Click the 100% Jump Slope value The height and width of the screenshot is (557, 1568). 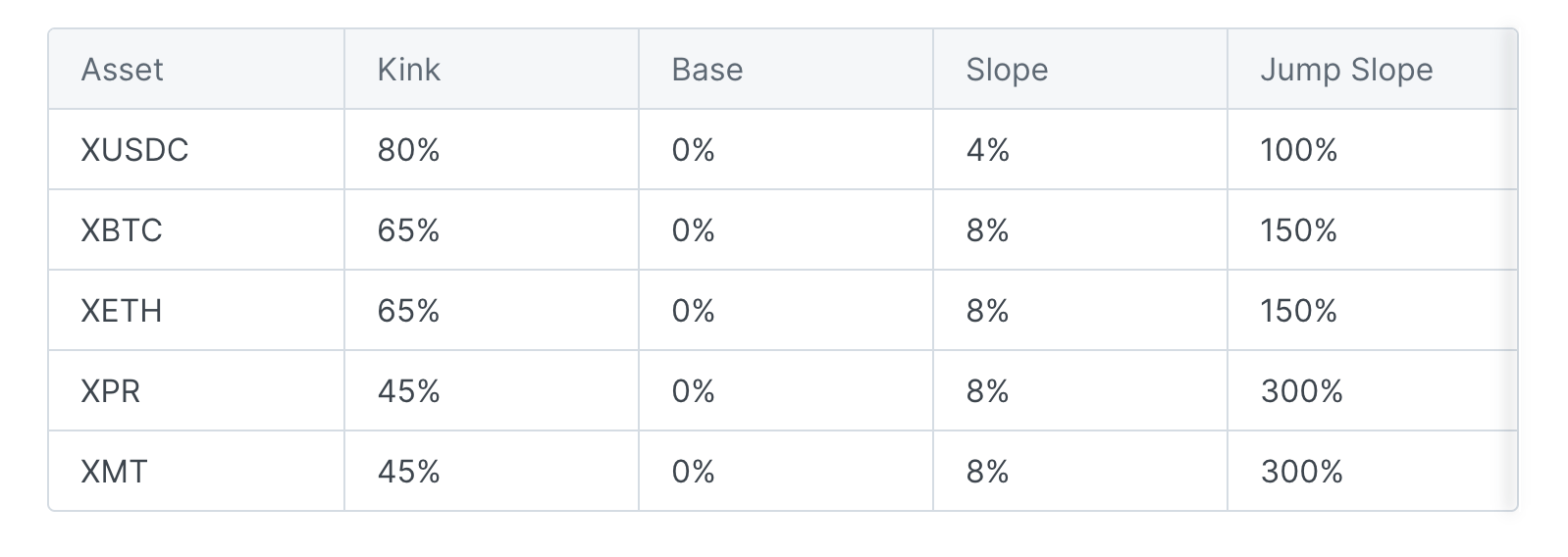click(1298, 150)
